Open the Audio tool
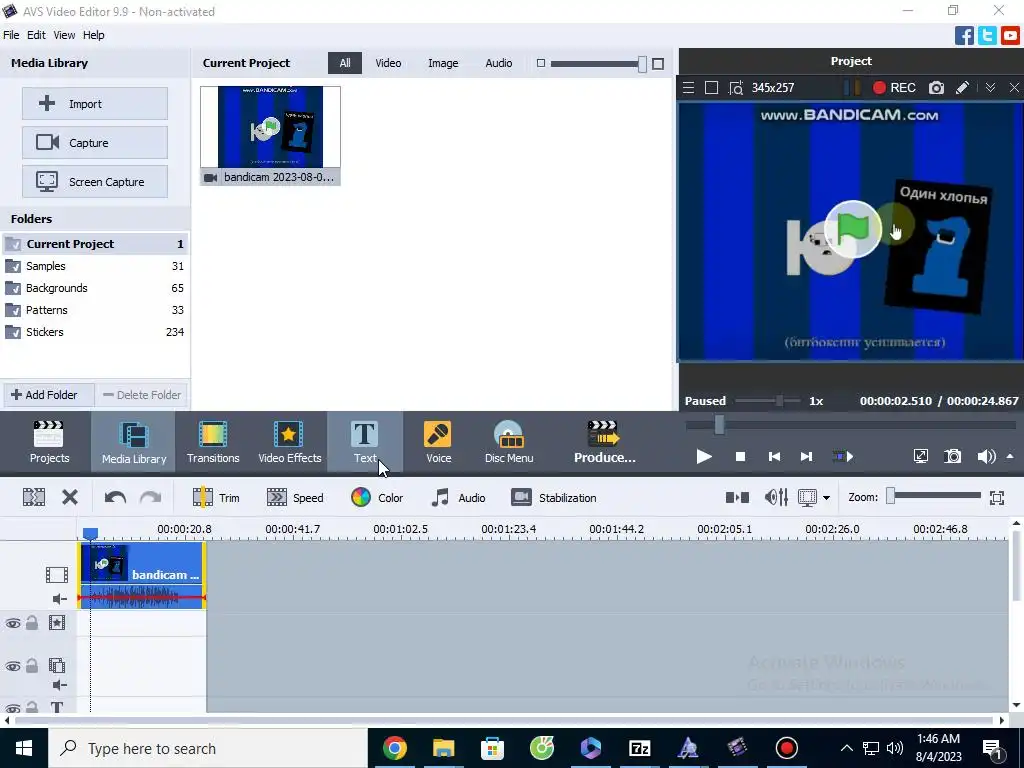 click(458, 498)
